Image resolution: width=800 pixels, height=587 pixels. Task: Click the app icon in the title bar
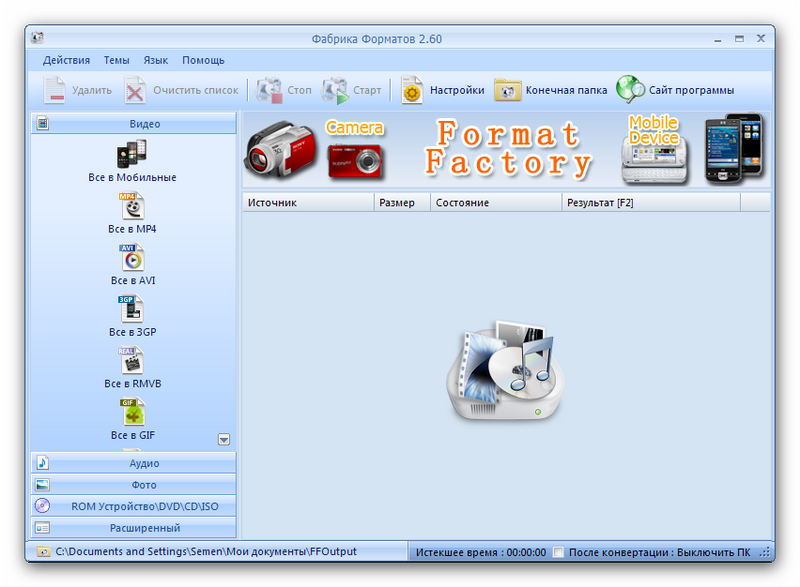37,38
